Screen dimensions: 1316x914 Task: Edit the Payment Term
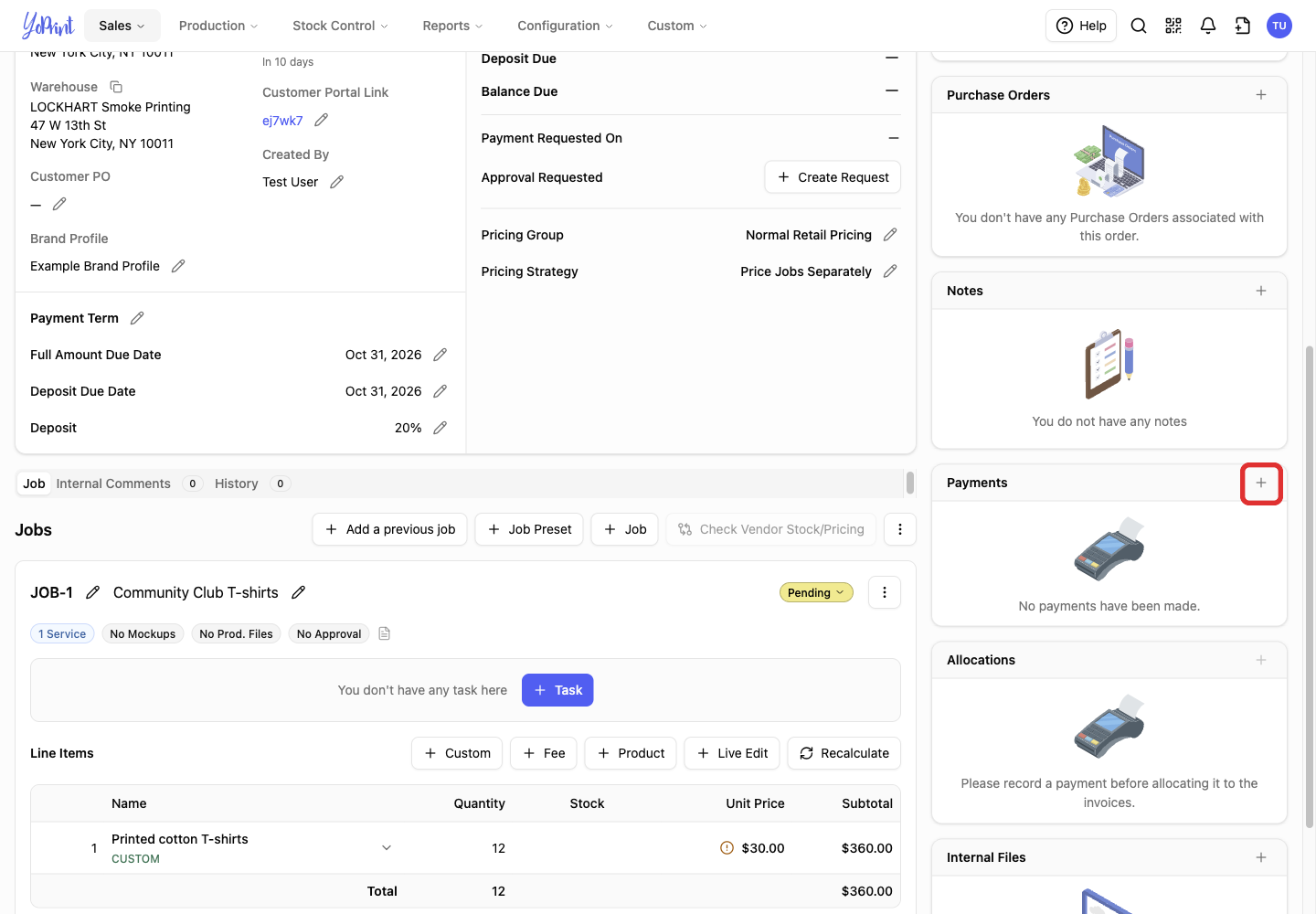(137, 318)
